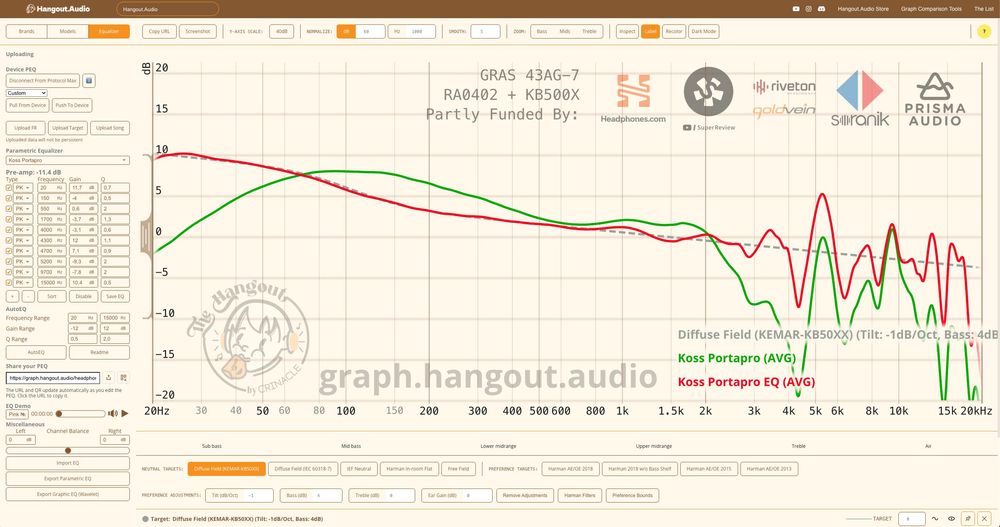The width and height of the screenshot is (1000, 527).
Task: Open the YouTube channel icon in the header
Action: (x=795, y=9)
